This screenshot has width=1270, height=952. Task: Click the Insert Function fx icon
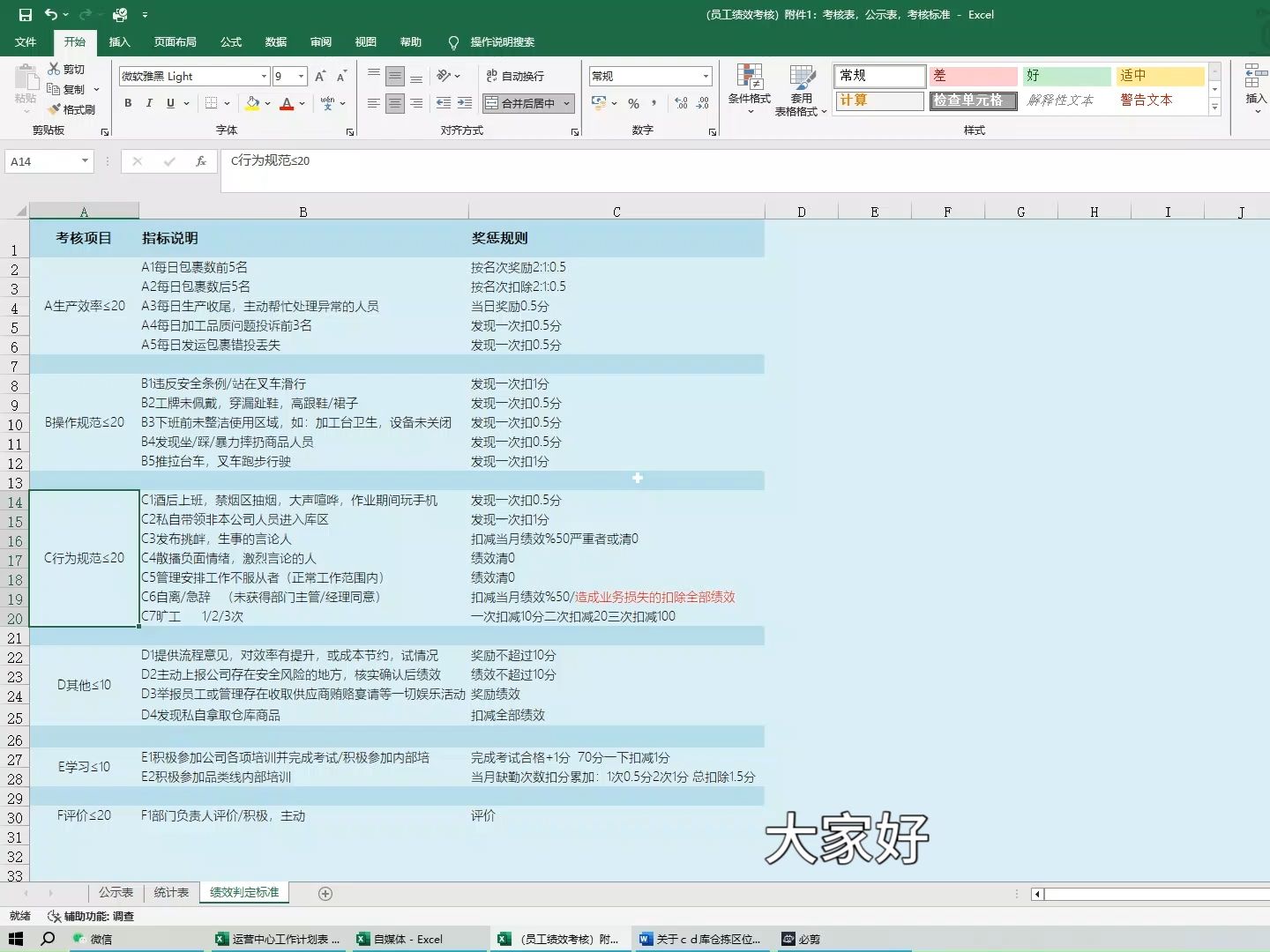click(201, 161)
